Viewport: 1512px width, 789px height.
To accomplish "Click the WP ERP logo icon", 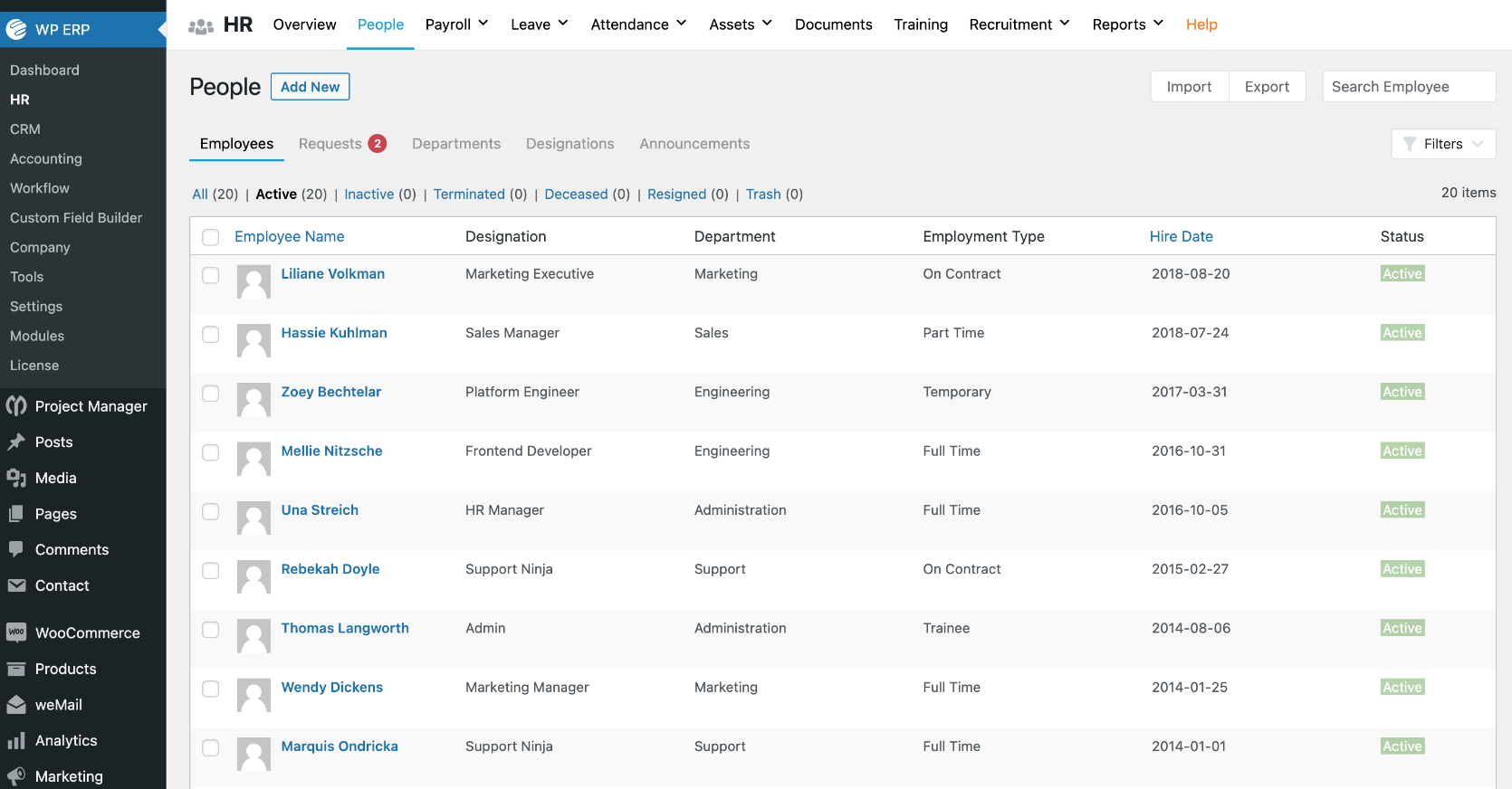I will pos(16,29).
